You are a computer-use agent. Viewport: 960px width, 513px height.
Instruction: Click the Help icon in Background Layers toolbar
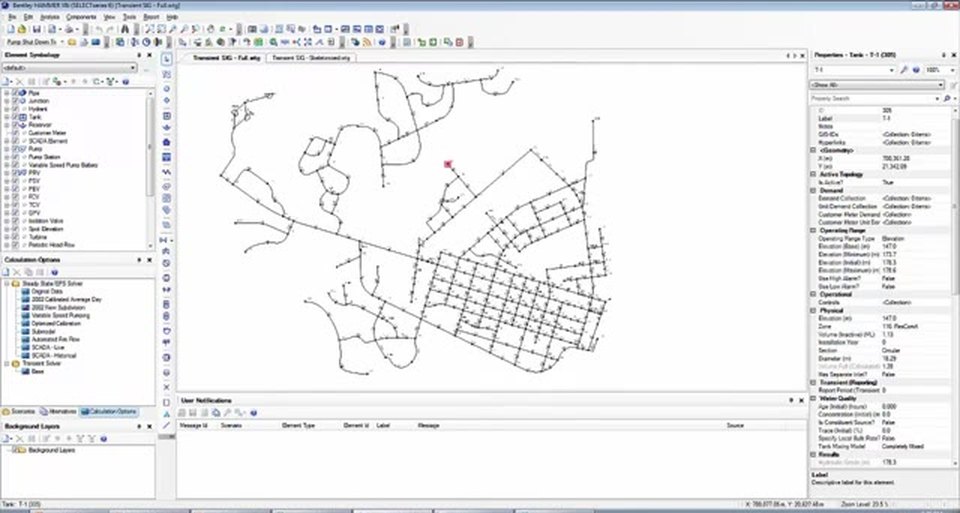pyautogui.click(x=103, y=438)
